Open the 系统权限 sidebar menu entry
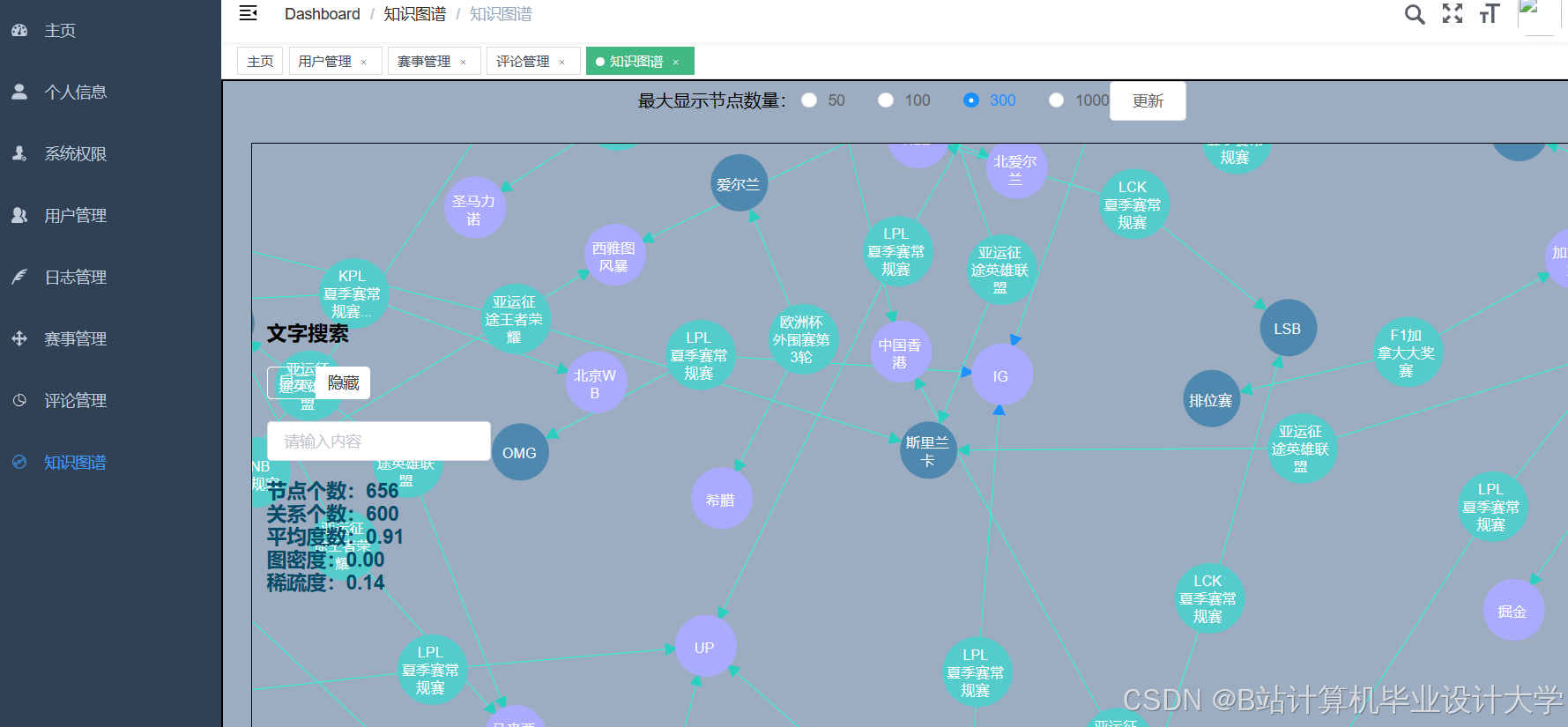This screenshot has width=1568, height=727. [x=110, y=153]
